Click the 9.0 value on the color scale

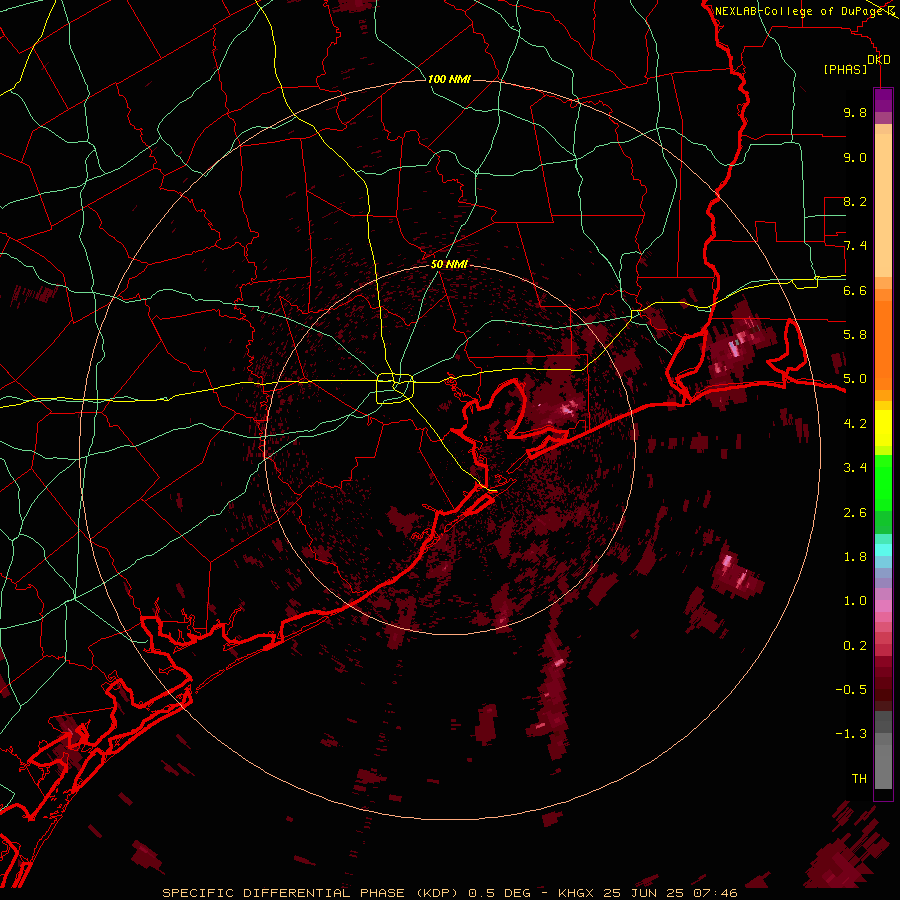pos(855,157)
